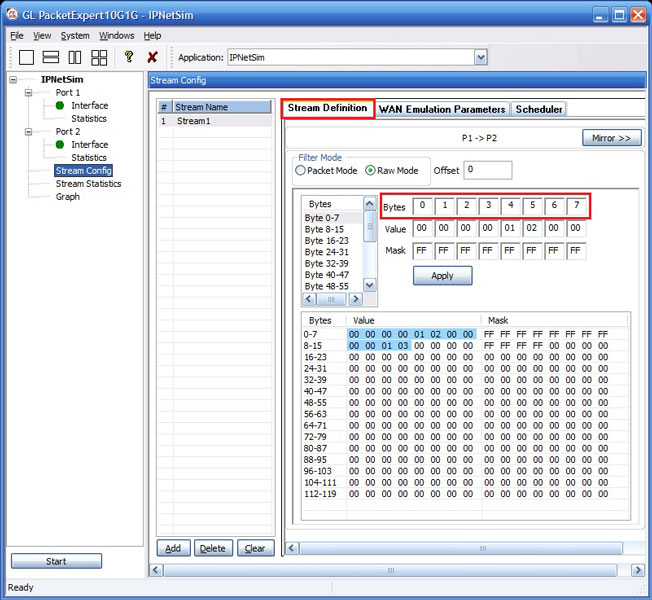Click the Clear streams button
The height and width of the screenshot is (600, 652).
(x=255, y=548)
